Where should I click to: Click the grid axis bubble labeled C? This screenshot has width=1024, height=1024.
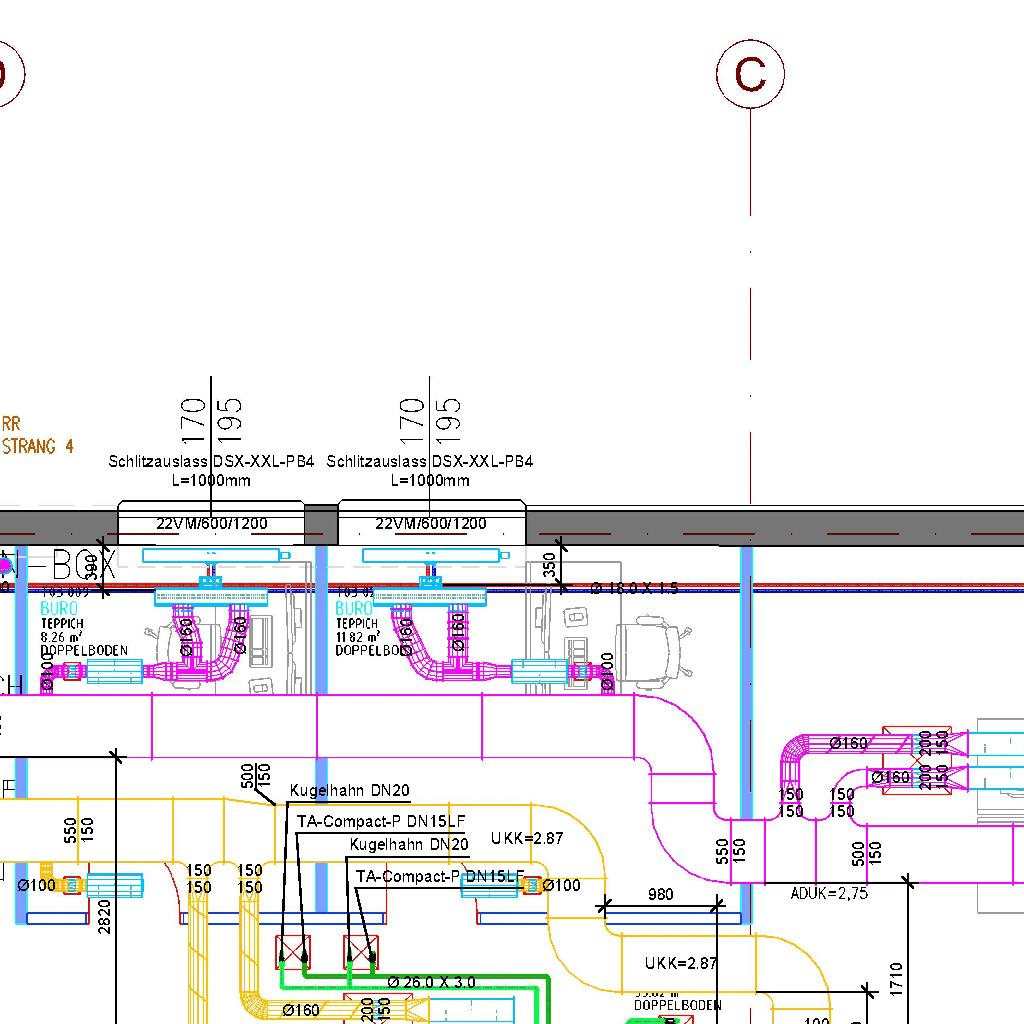tap(750, 73)
